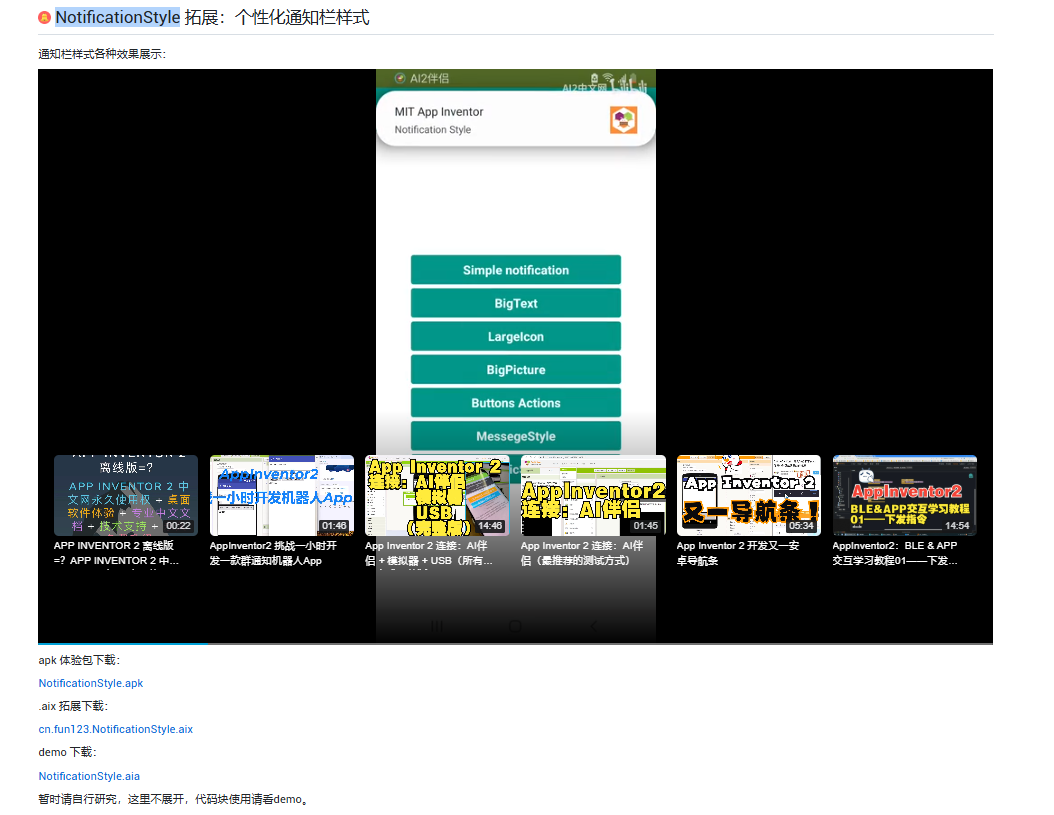This screenshot has width=1054, height=815.
Task: Click the AI2伴侣 status bar label
Action: click(430, 78)
